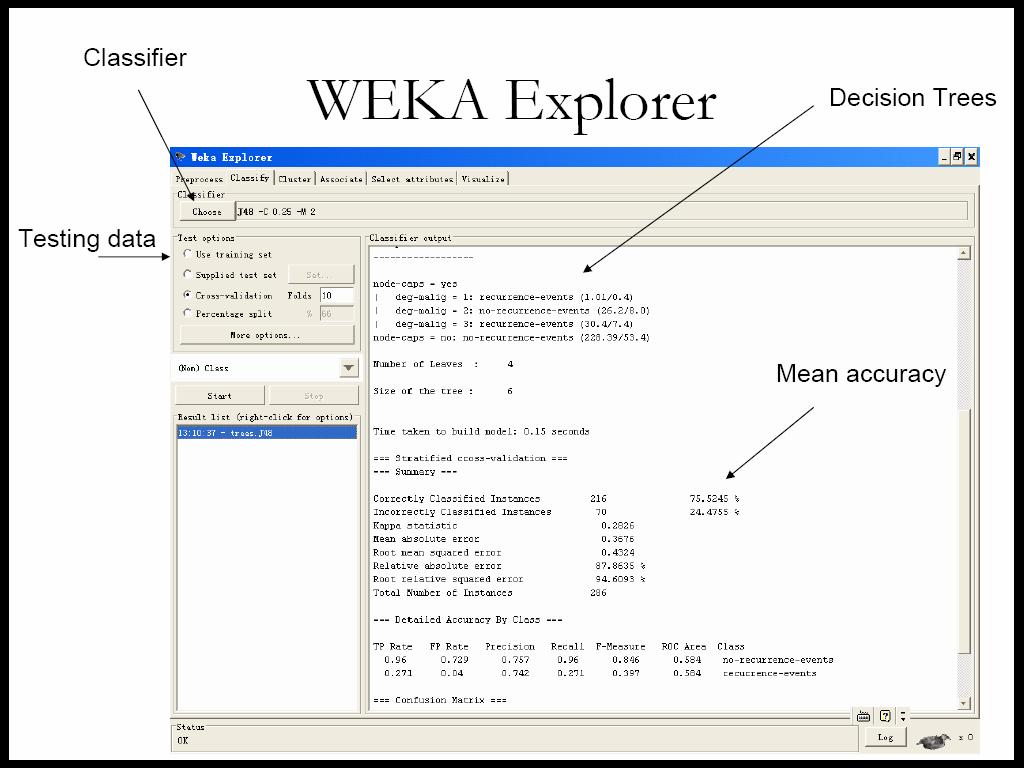Click the 'Mean absolute error' line

click(x=504, y=539)
